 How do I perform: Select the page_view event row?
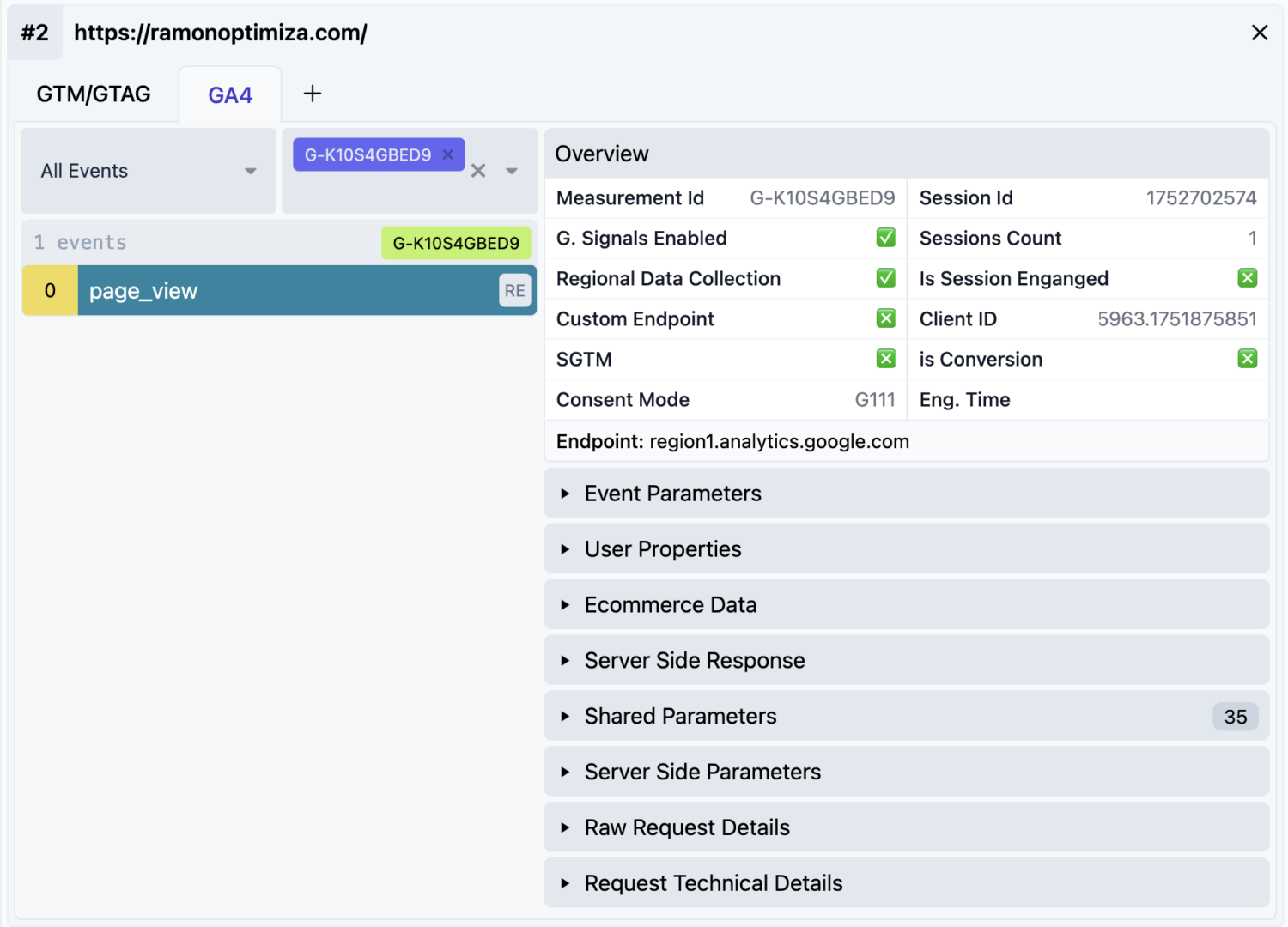(280, 291)
